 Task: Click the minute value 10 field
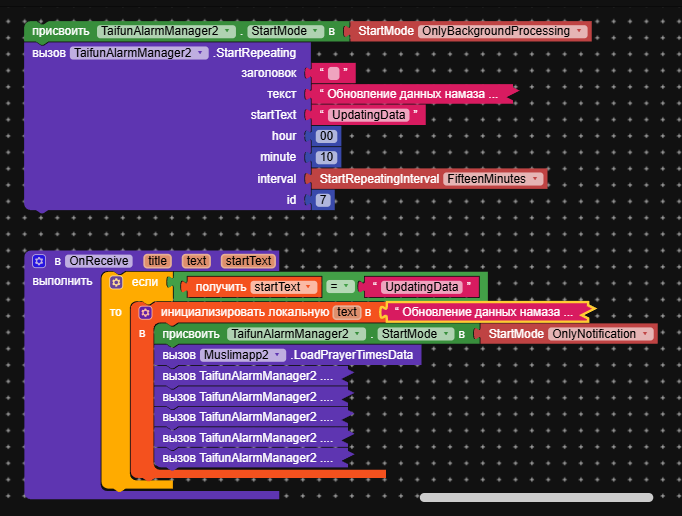[326, 157]
